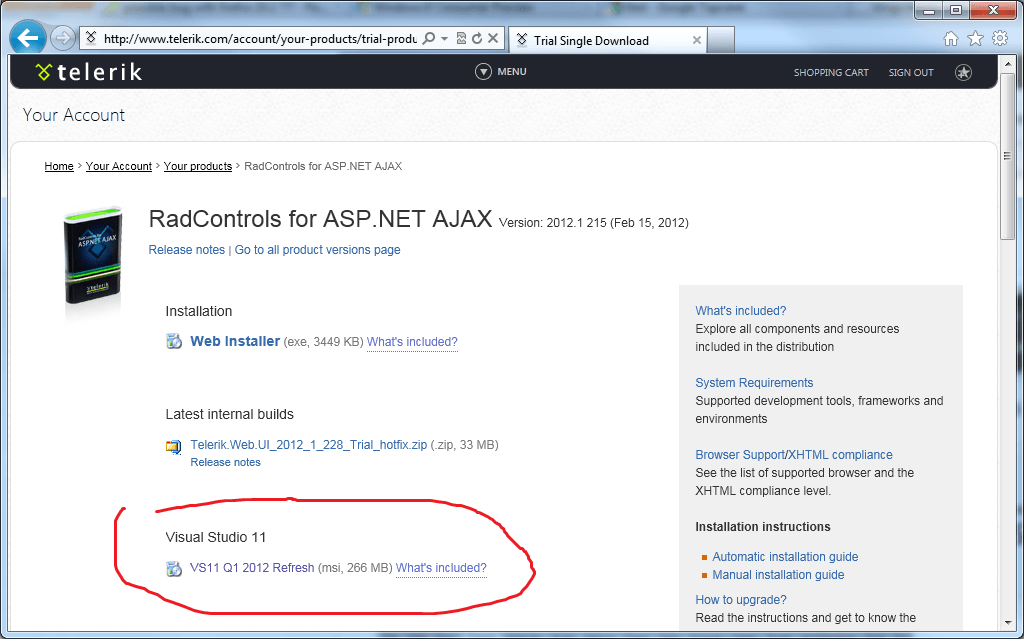Click the hotfix zip file icon

pyautogui.click(x=174, y=446)
